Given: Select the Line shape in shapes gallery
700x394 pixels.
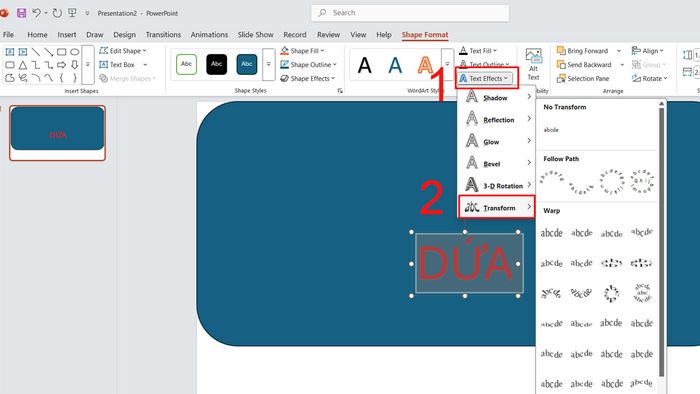Looking at the screenshot, I should [36, 52].
